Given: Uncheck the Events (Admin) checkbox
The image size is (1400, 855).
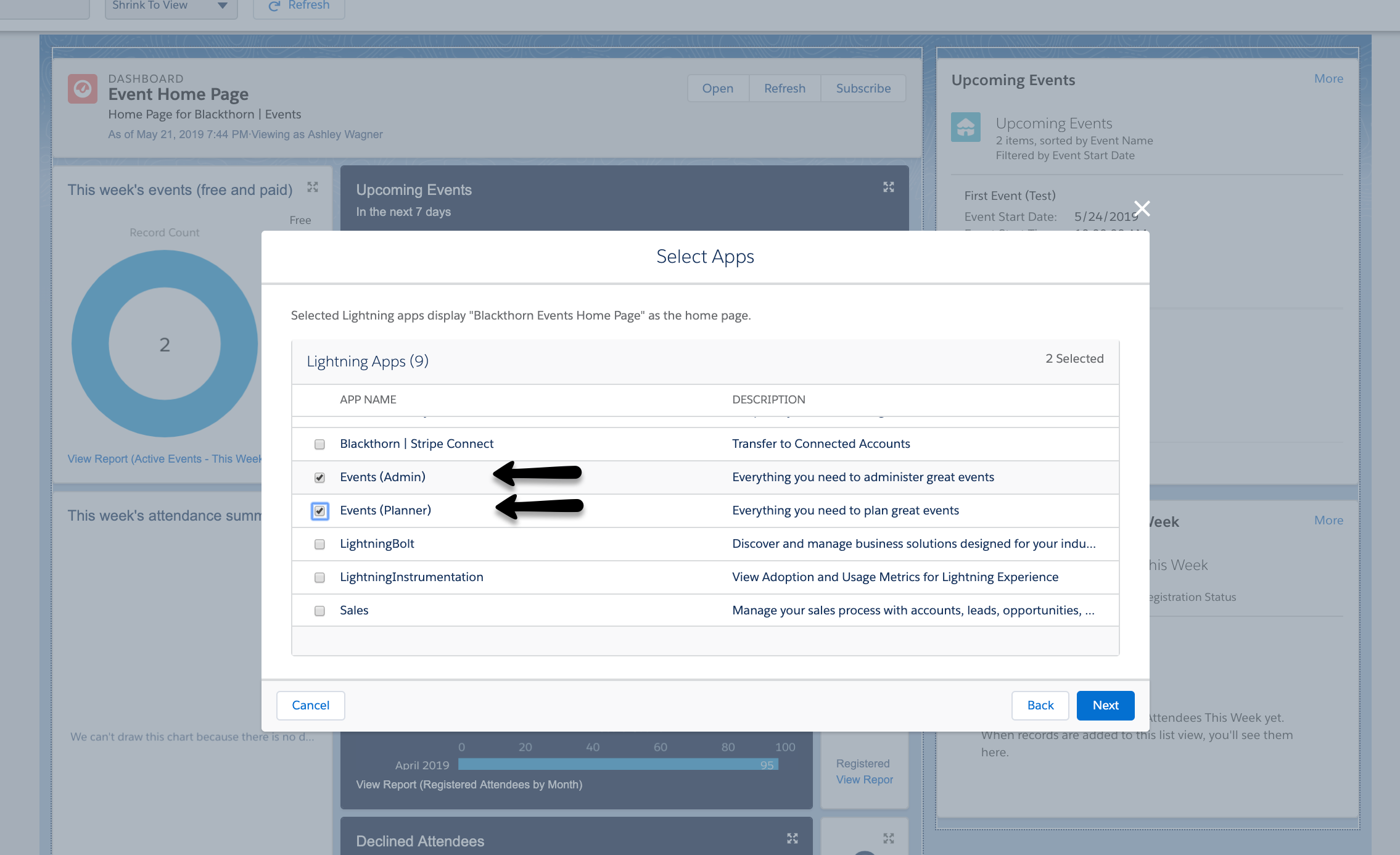Looking at the screenshot, I should (x=319, y=477).
